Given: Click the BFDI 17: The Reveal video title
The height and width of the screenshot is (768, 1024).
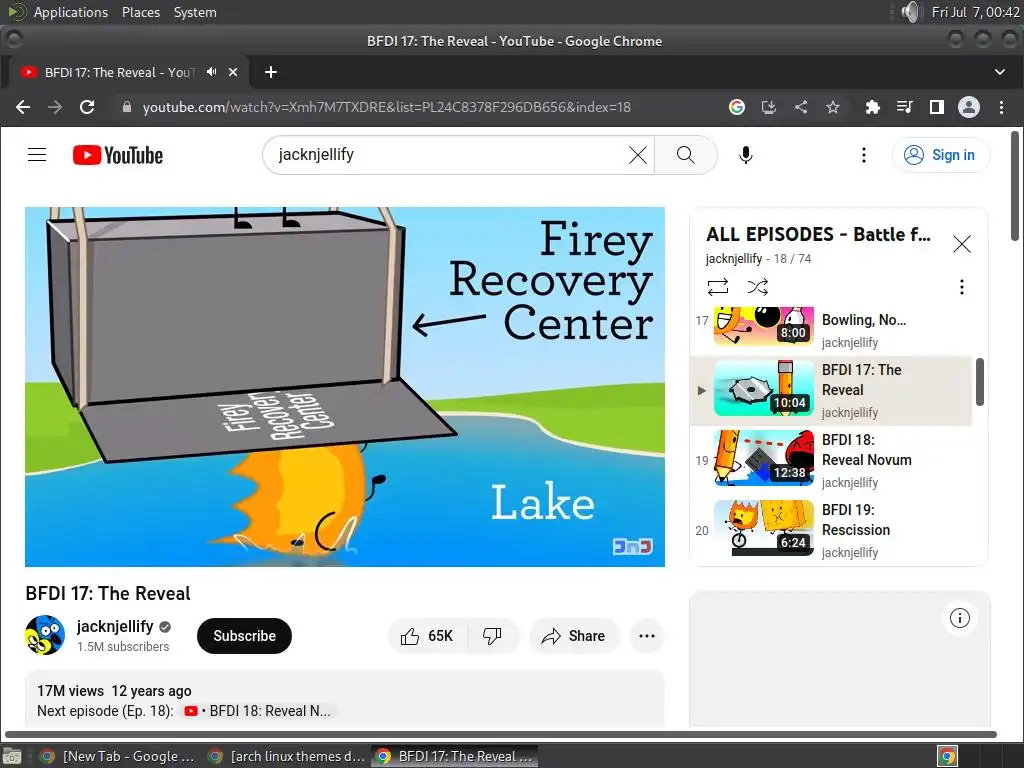Looking at the screenshot, I should (x=108, y=593).
